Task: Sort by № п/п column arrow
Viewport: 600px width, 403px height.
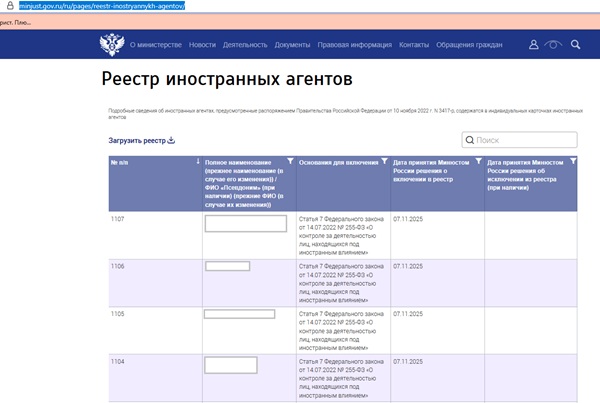Action: (198, 161)
